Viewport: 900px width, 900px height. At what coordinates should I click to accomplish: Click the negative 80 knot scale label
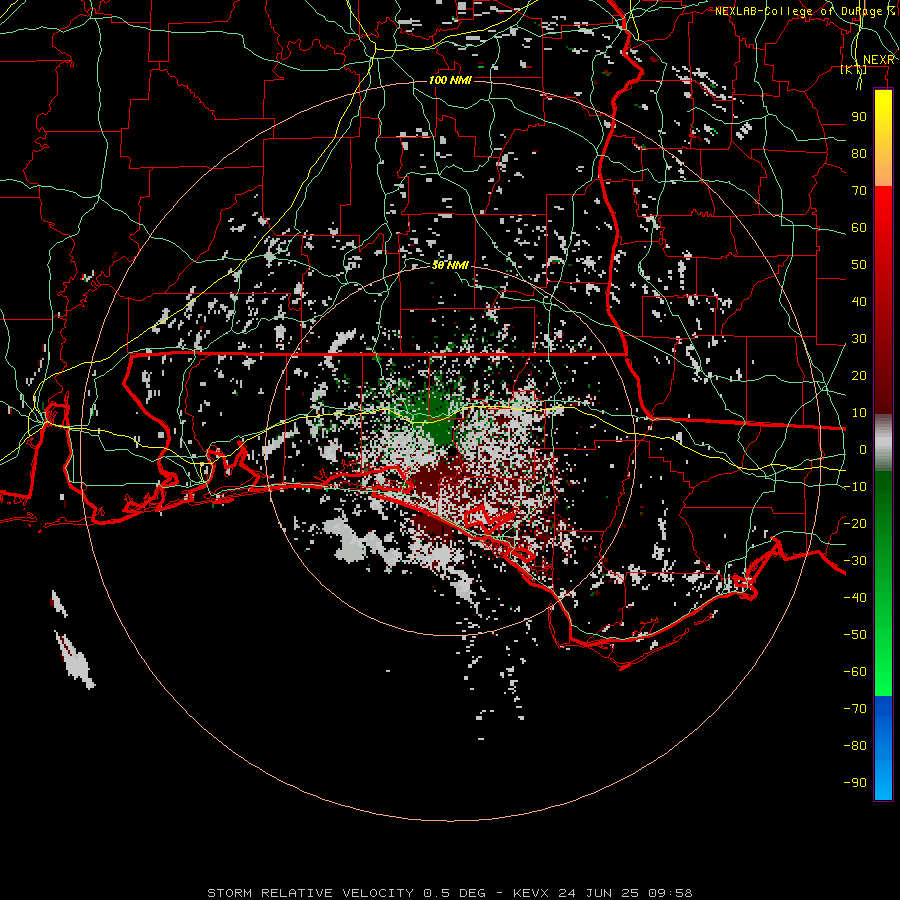855,746
